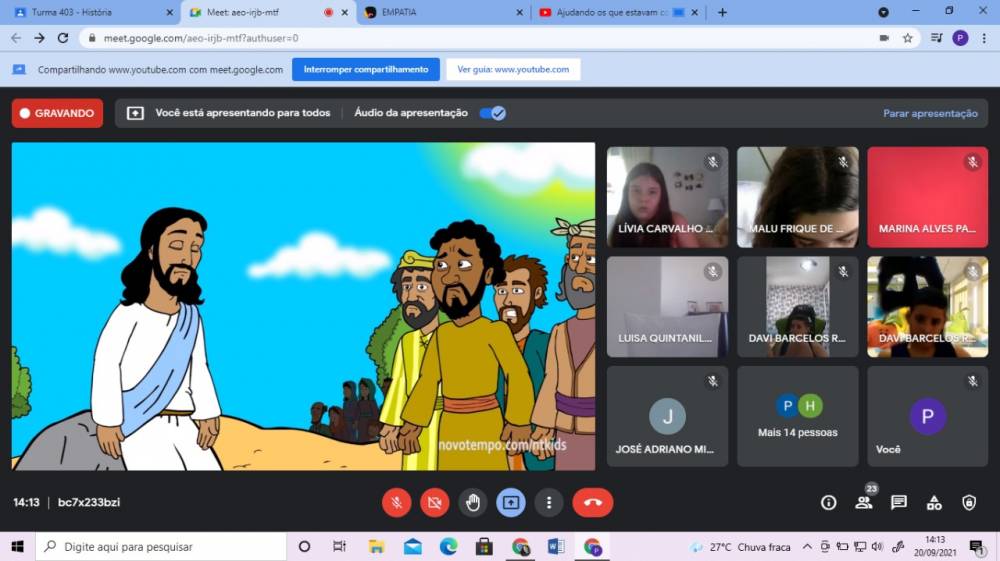Toggle the camera off button

(x=435, y=502)
